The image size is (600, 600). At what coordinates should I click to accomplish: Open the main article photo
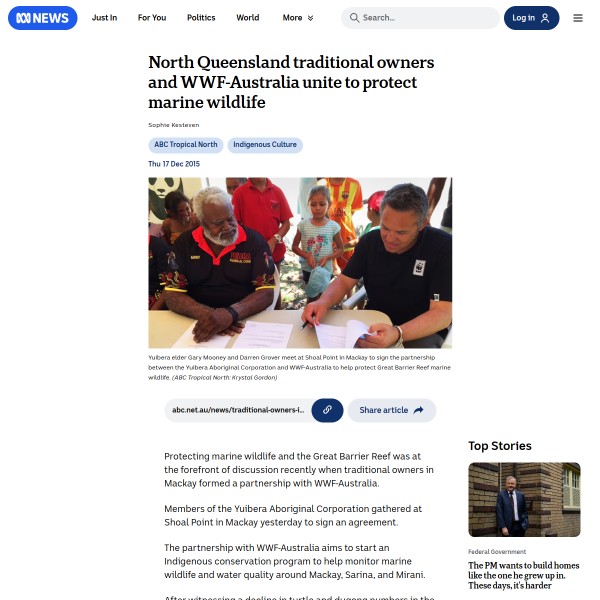point(300,262)
